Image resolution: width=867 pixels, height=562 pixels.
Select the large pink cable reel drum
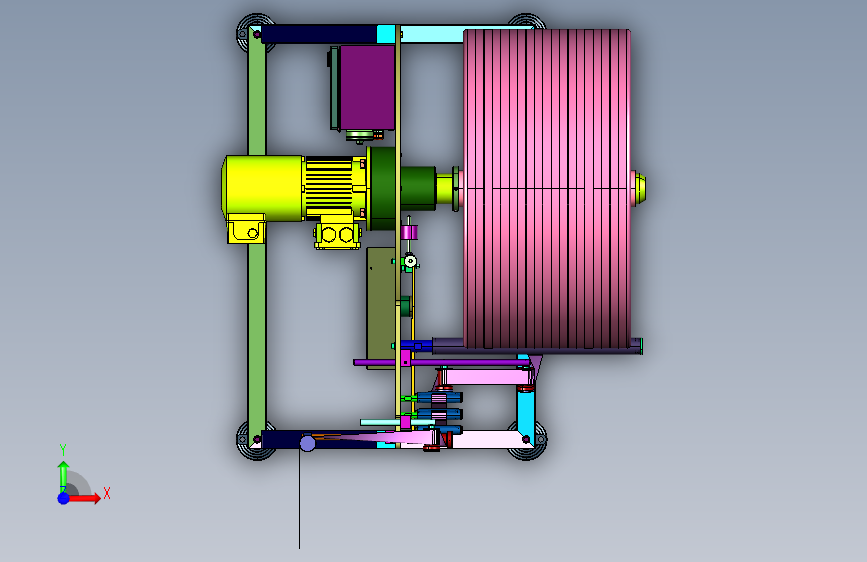coord(547,188)
